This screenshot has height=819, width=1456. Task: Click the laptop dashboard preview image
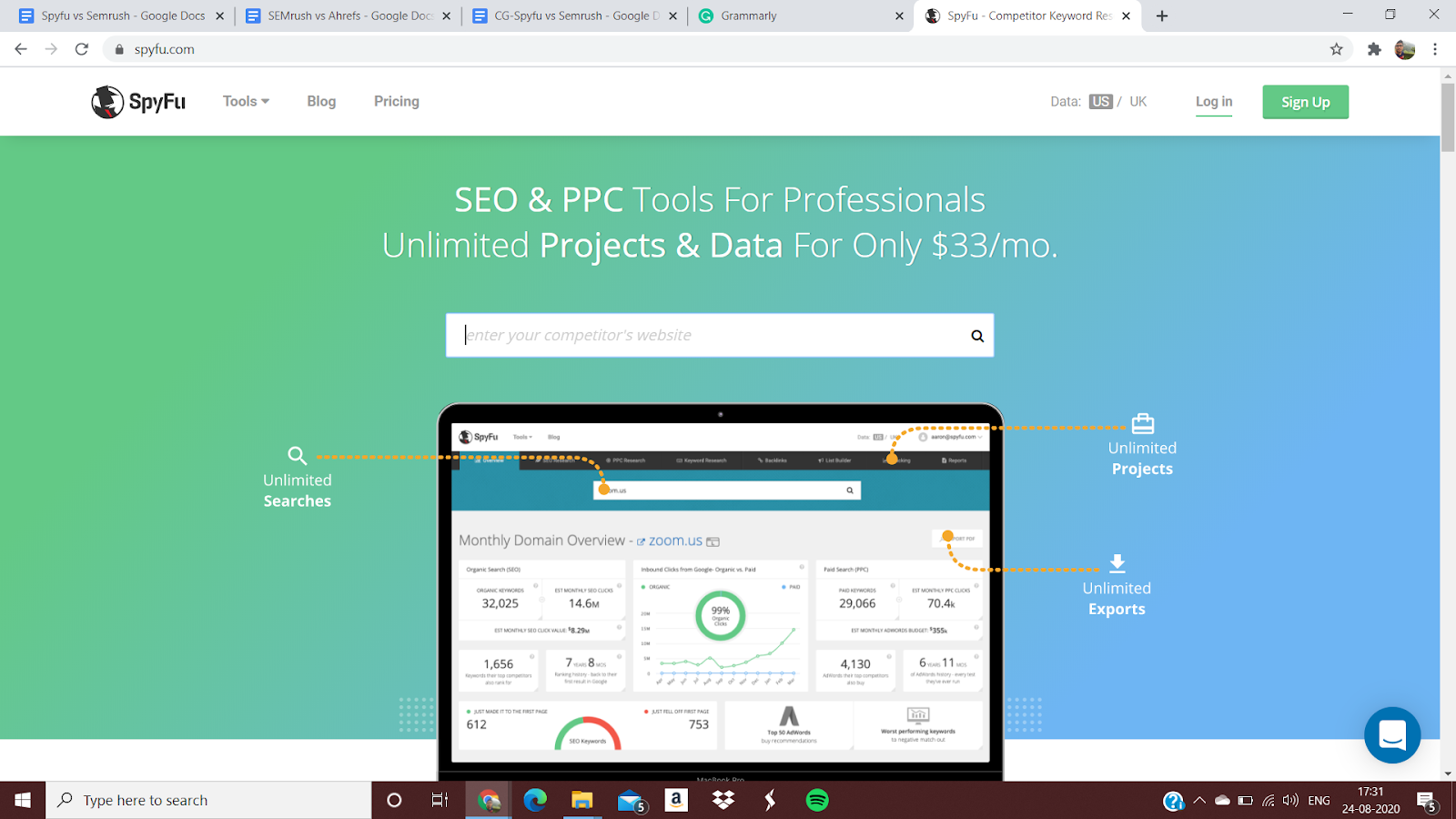point(720,591)
